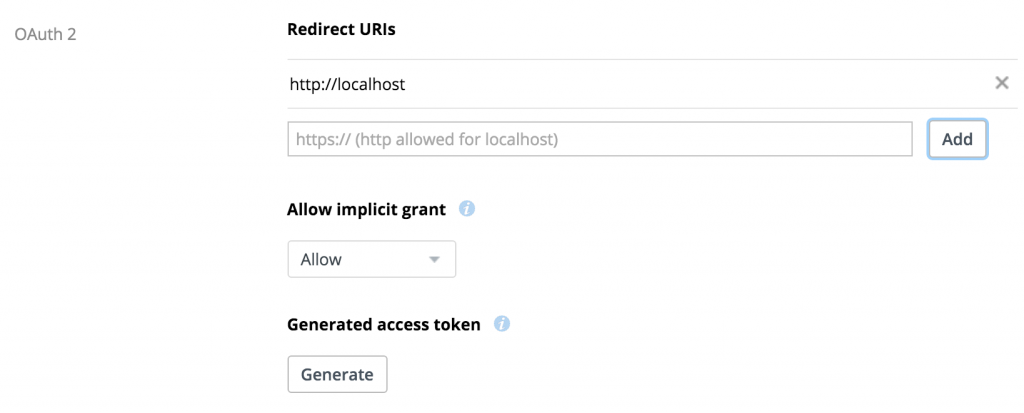Click the Redirect URIs heading
The width and height of the screenshot is (1024, 413).
point(341,29)
